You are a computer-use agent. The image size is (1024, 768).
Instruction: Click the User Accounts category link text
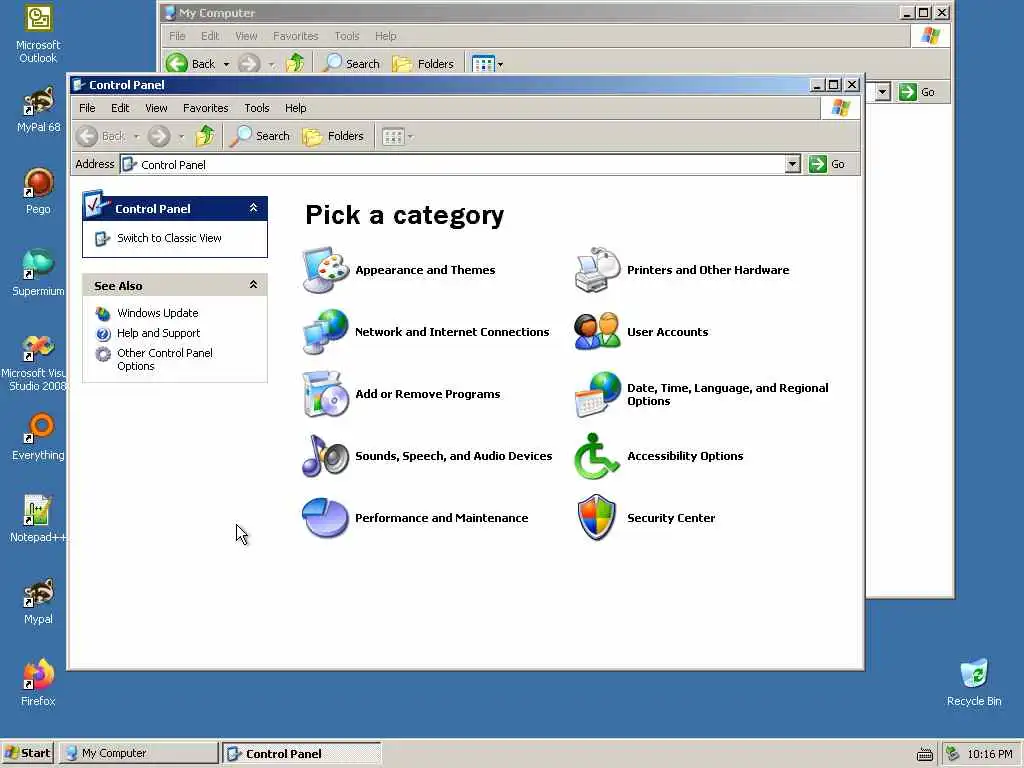[x=667, y=332]
